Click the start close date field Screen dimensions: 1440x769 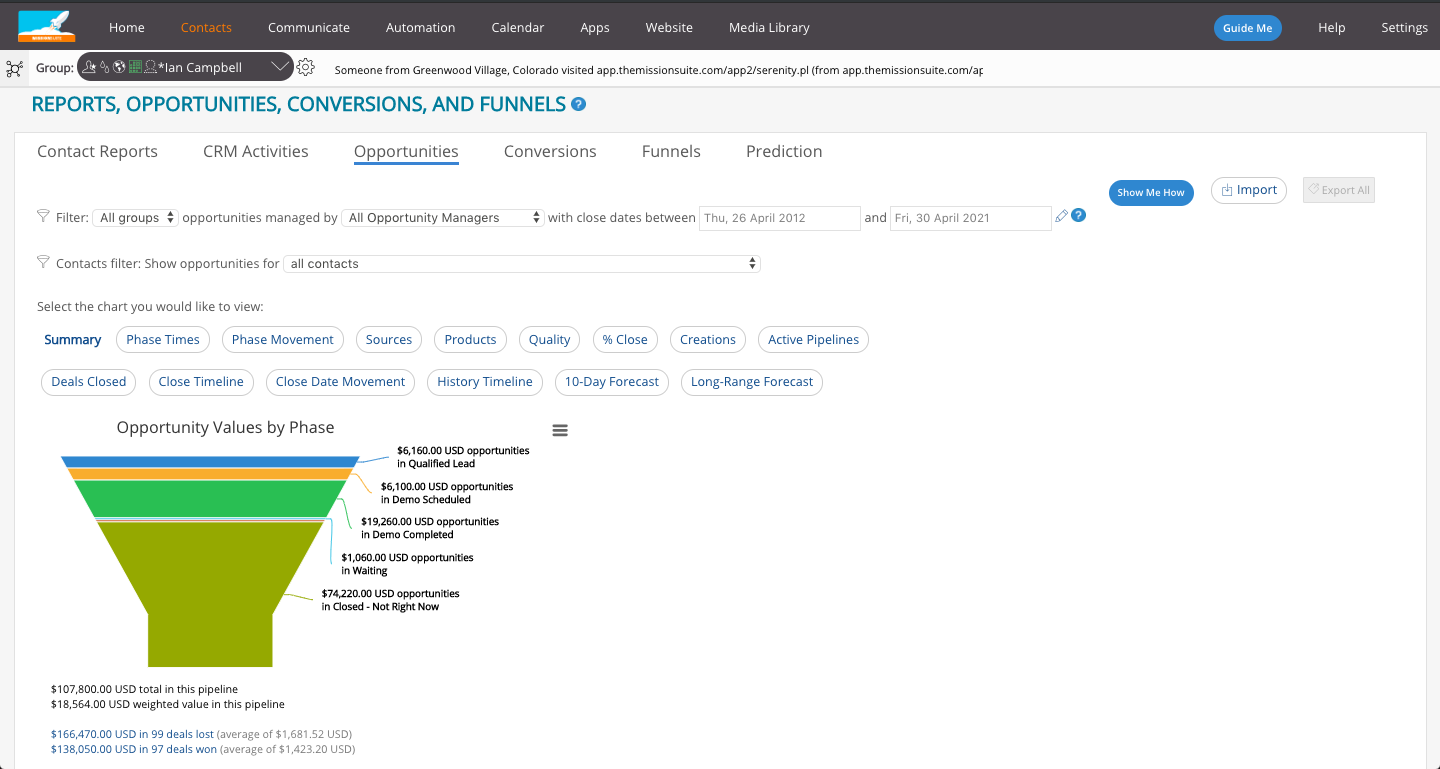(779, 218)
